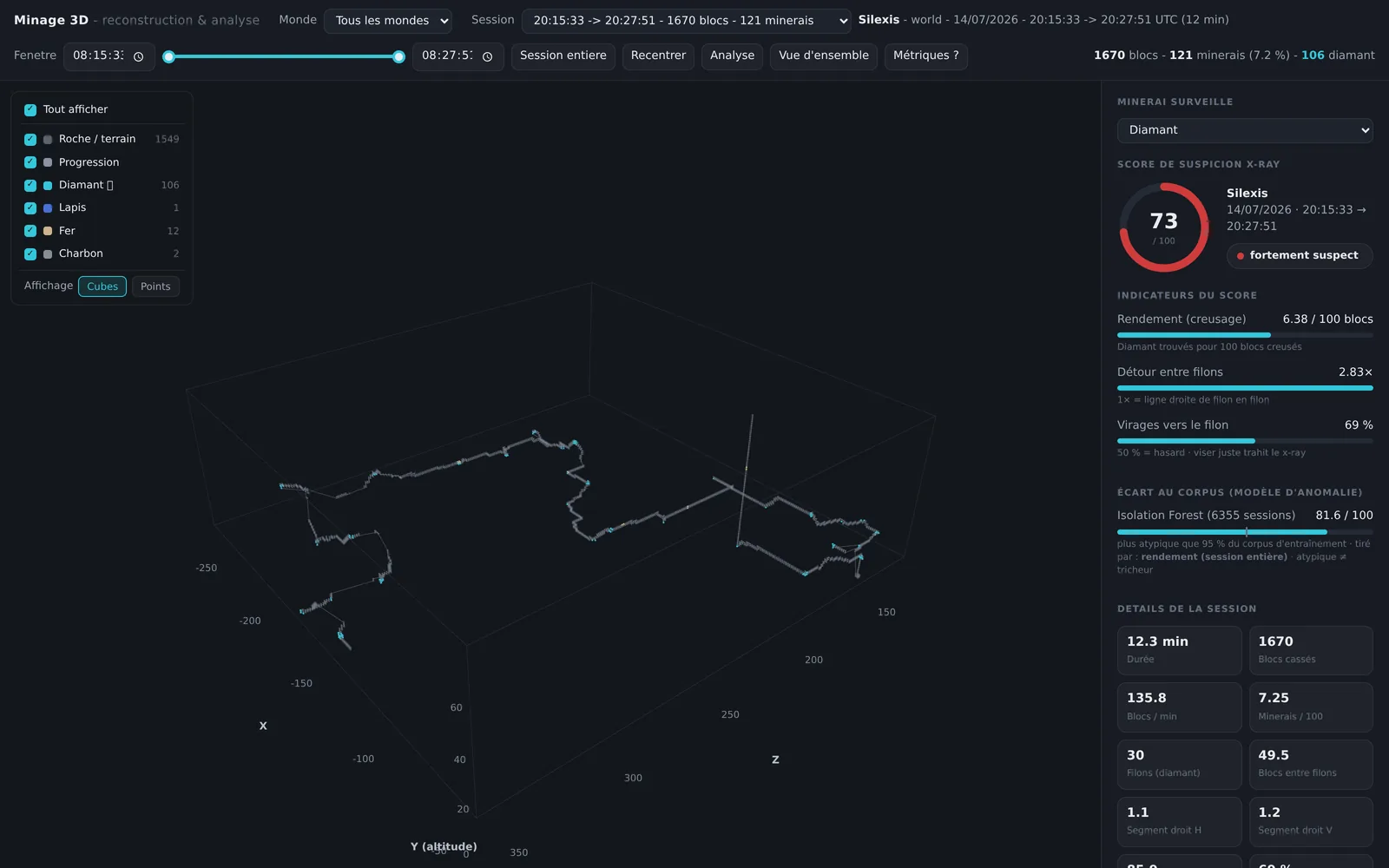Screen dimensions: 1389x868
Task: Click the Rendement (creusage) indicator bar
Action: pos(1245,335)
